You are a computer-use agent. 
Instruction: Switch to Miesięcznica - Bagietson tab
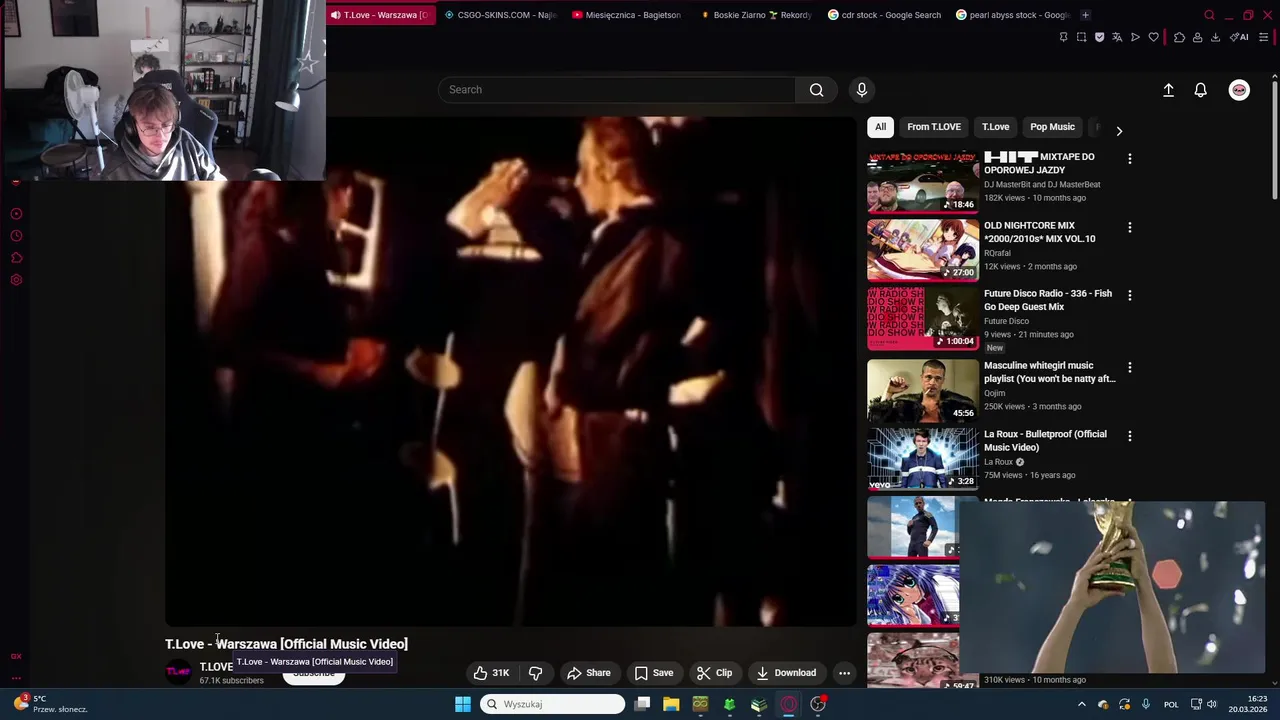click(628, 15)
